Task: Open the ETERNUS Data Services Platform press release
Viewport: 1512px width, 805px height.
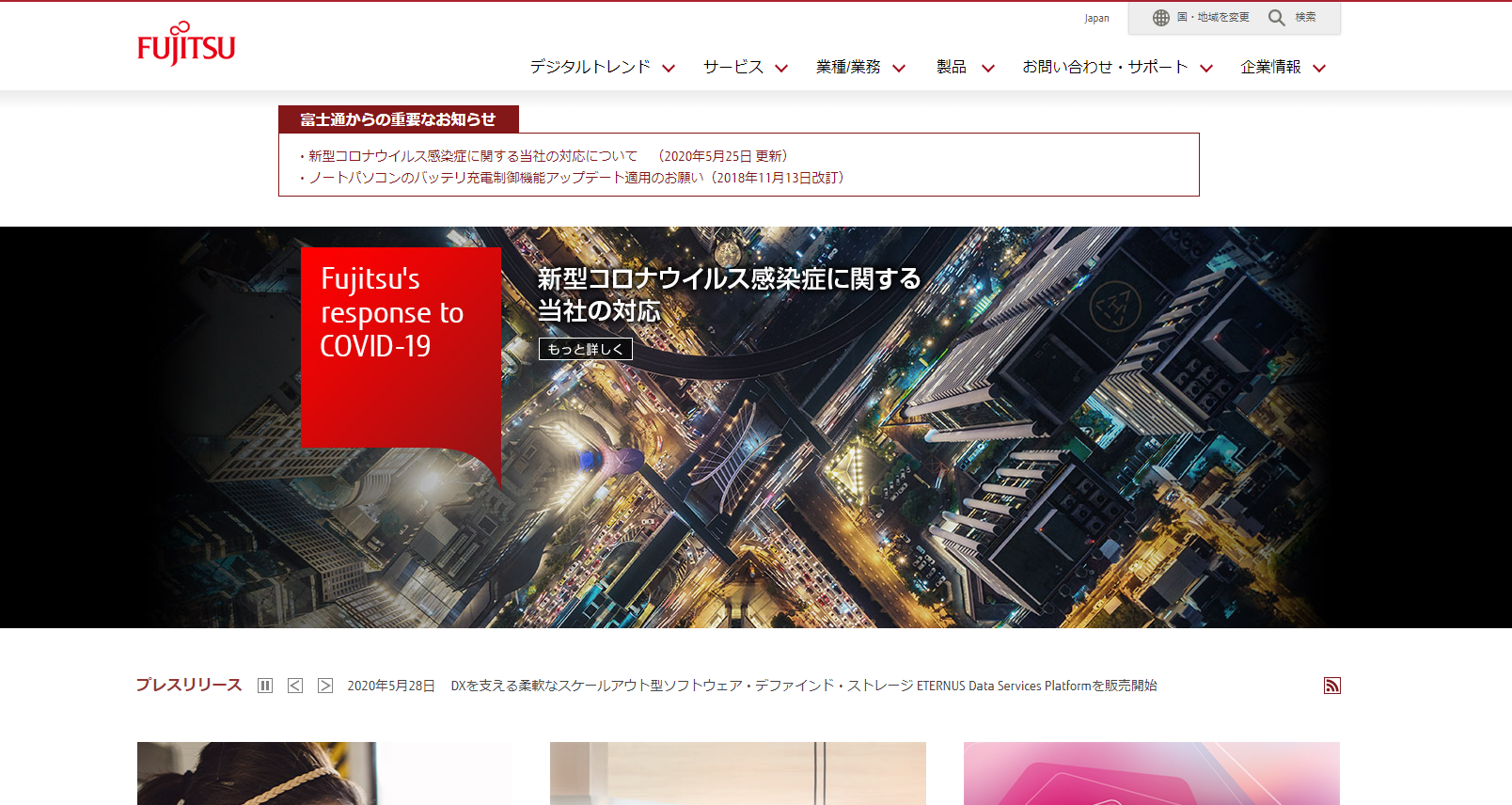Action: [x=803, y=686]
